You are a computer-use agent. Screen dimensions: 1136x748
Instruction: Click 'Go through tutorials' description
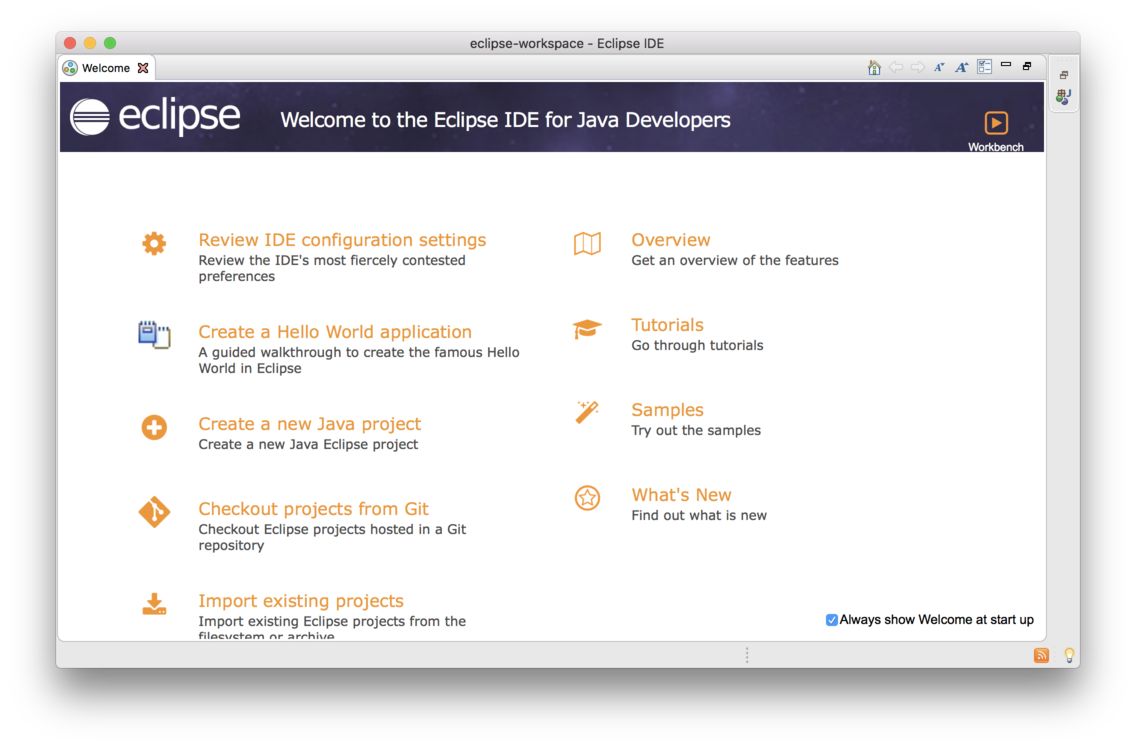tap(697, 345)
